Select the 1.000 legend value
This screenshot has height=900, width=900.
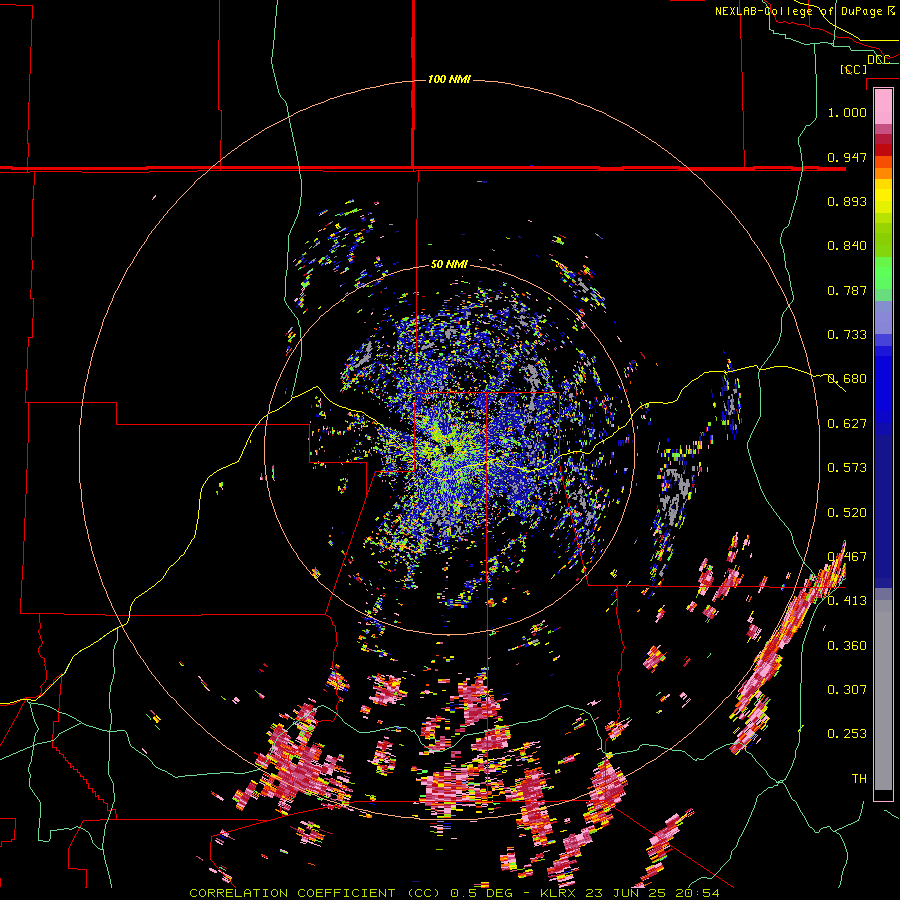[x=847, y=112]
